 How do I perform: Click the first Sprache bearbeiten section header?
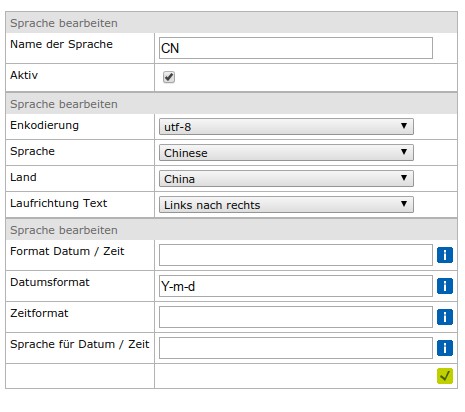(231, 23)
